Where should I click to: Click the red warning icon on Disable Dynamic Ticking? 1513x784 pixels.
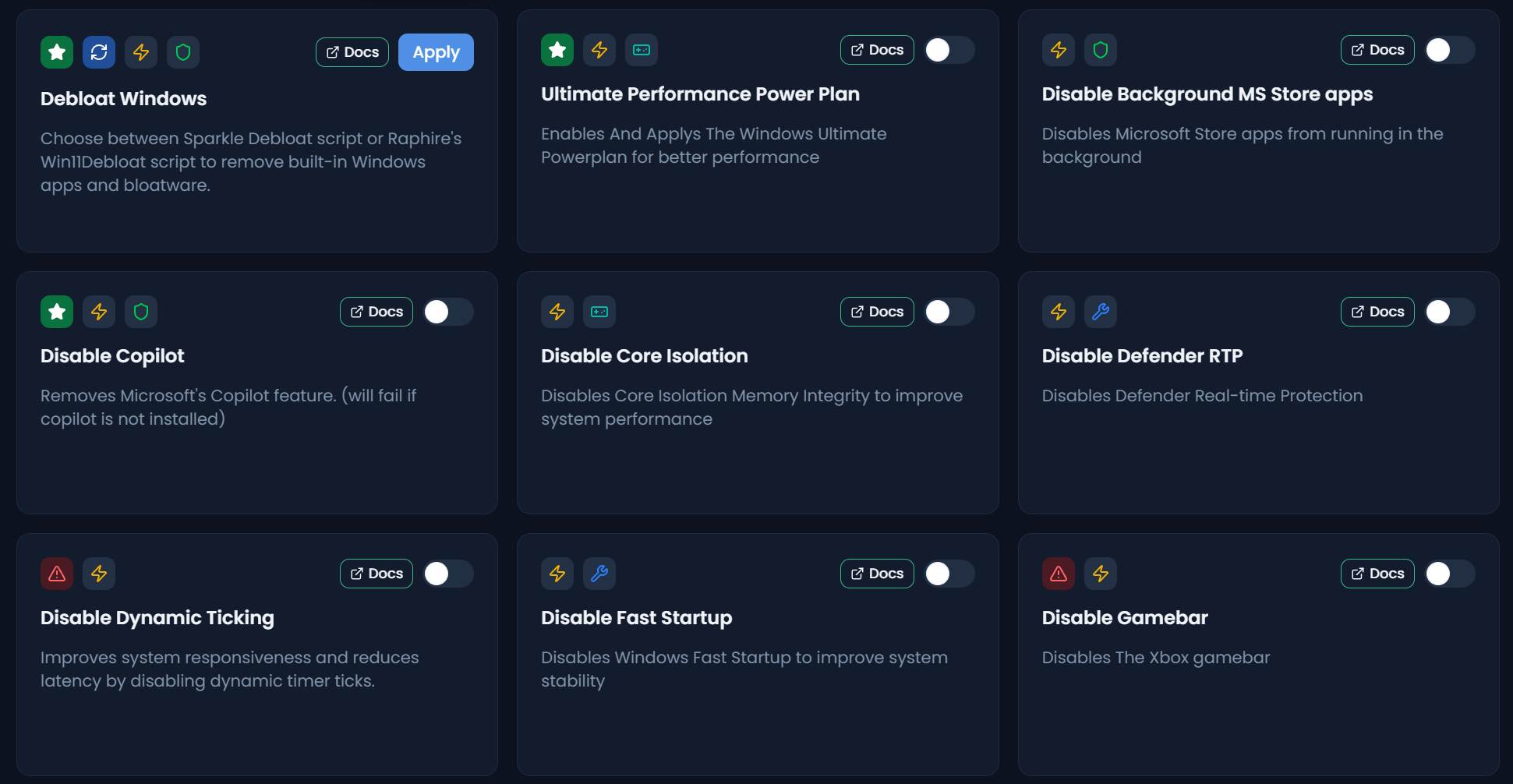click(57, 574)
